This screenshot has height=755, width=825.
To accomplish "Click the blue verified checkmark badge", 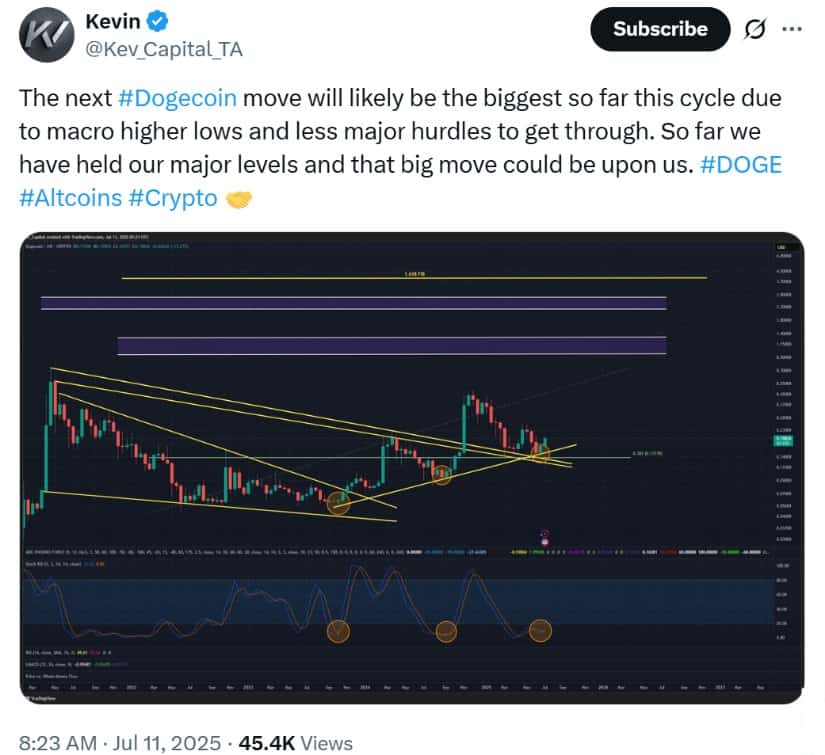I will point(157,22).
